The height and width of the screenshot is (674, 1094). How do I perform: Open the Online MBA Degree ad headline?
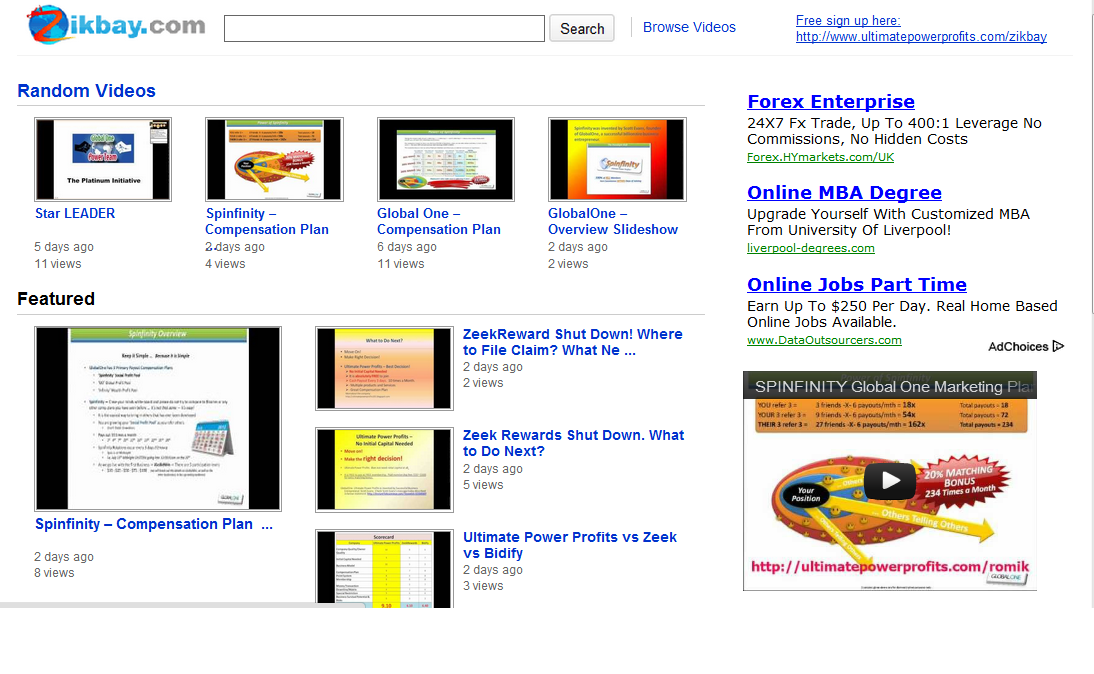tap(844, 193)
